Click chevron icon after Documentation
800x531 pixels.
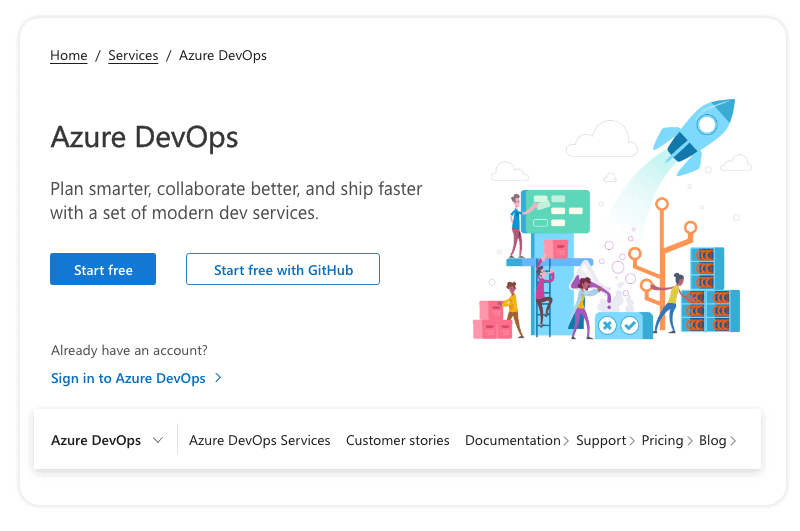(x=566, y=441)
